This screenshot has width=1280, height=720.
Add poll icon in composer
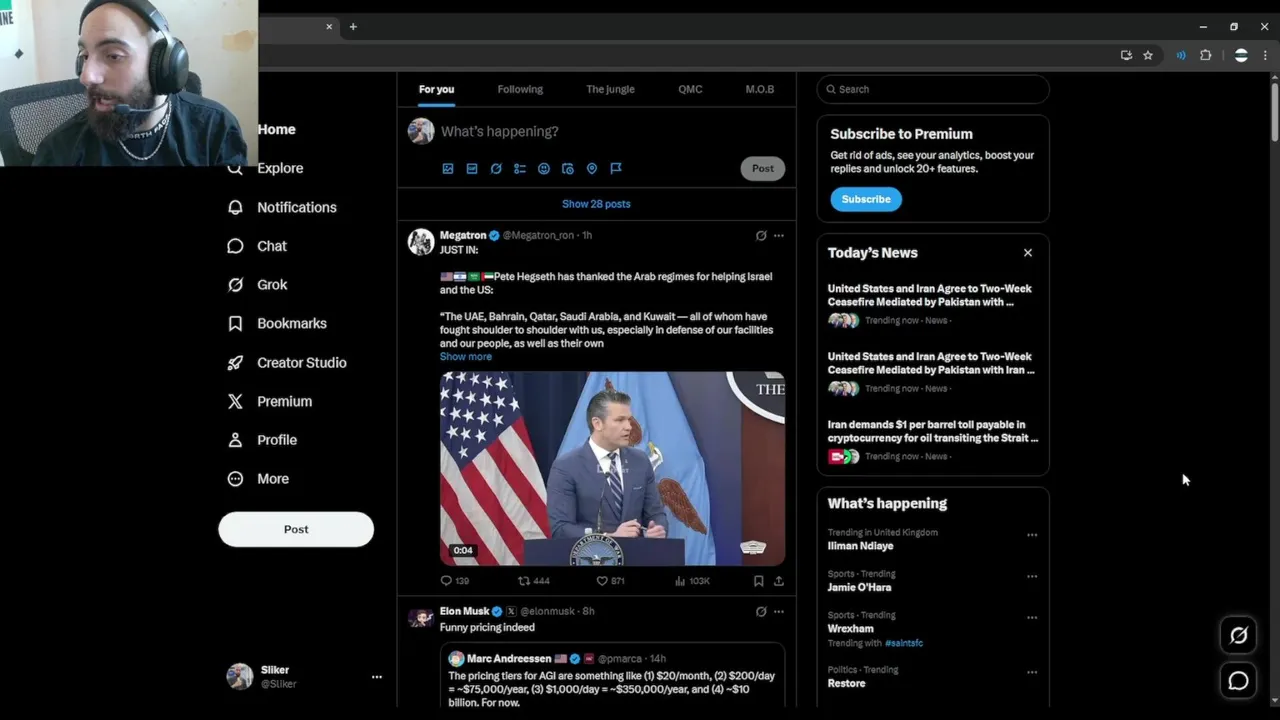click(520, 169)
